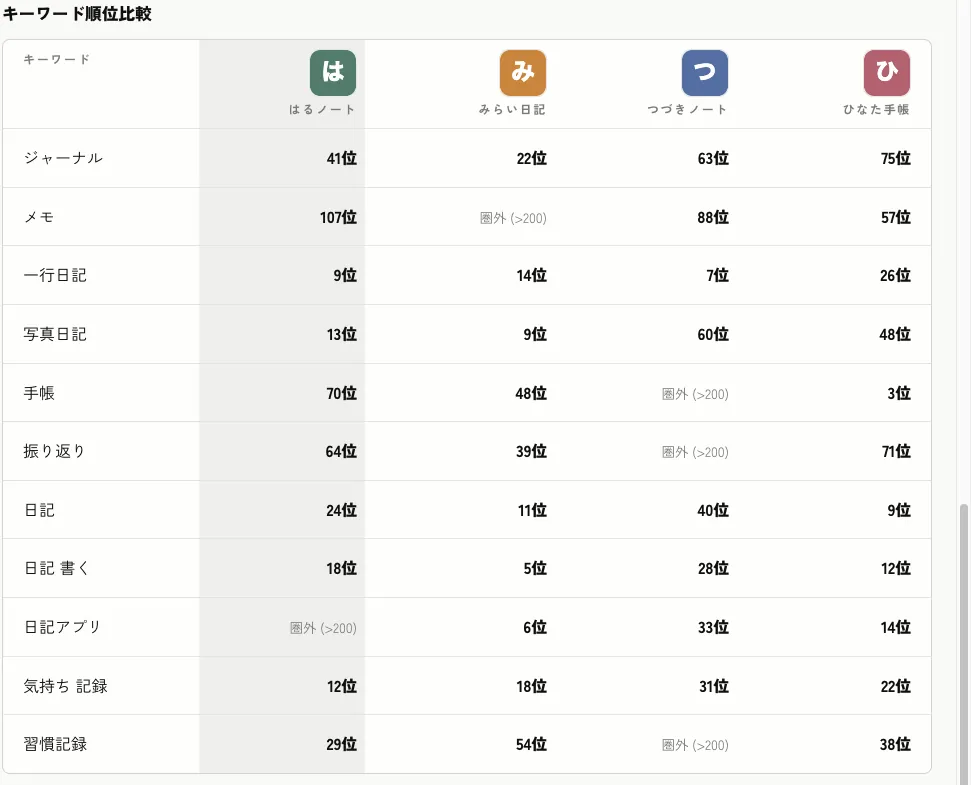Click the 圏外 (>200) cell in メモ row
Screen dimensions: 971x785
(x=513, y=218)
